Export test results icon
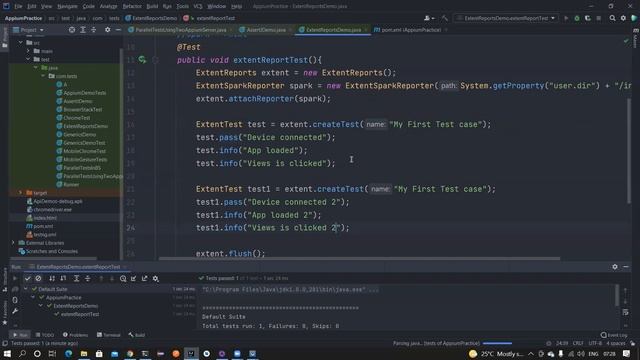The height and width of the screenshot is (360, 640). tap(144, 278)
